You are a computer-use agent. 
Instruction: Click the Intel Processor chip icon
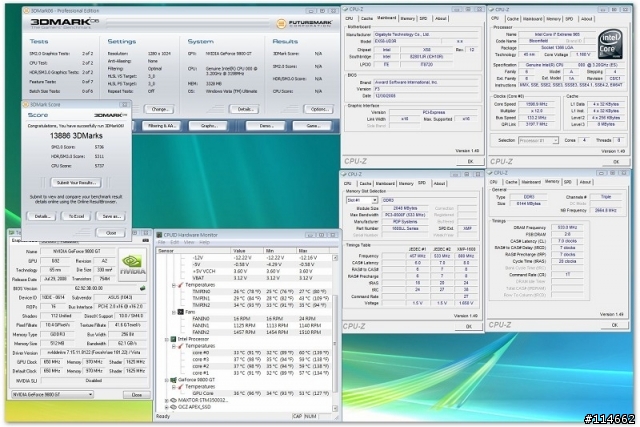pyautogui.click(x=173, y=339)
